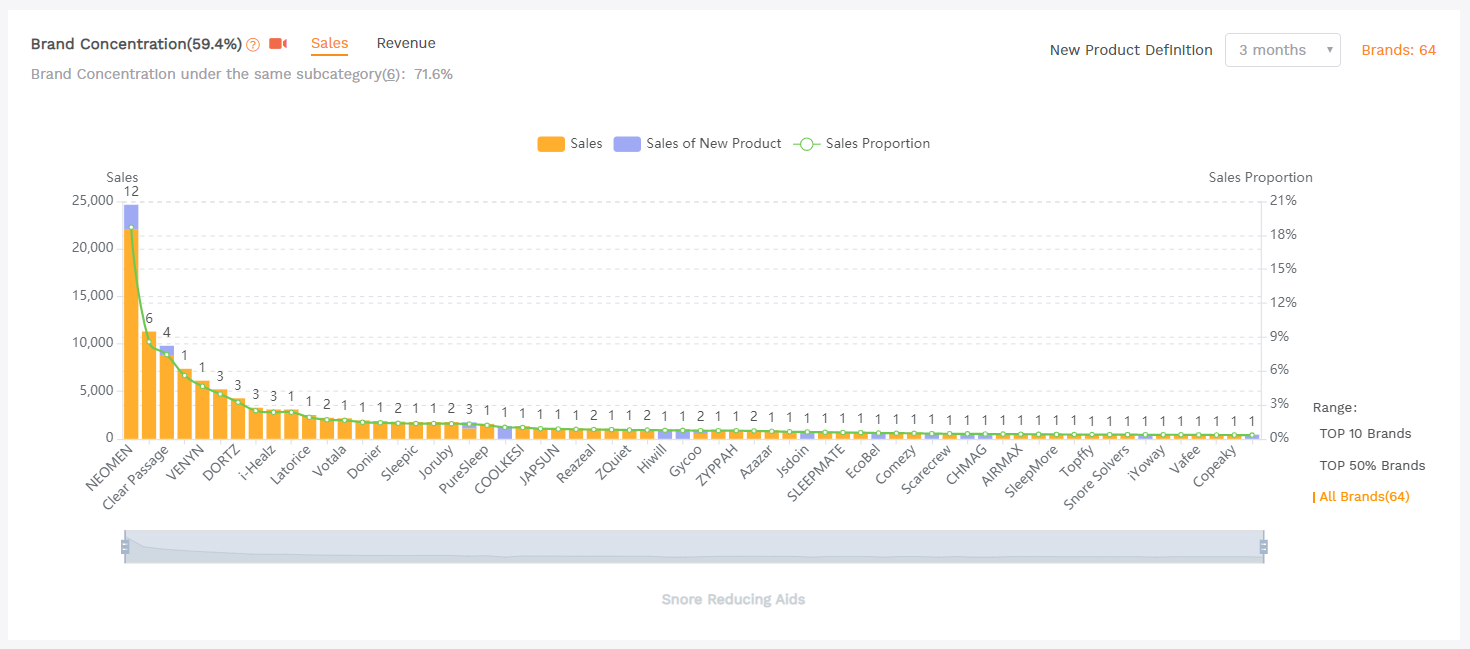
Task: Select TOP 10 Brands range
Action: 1365,434
